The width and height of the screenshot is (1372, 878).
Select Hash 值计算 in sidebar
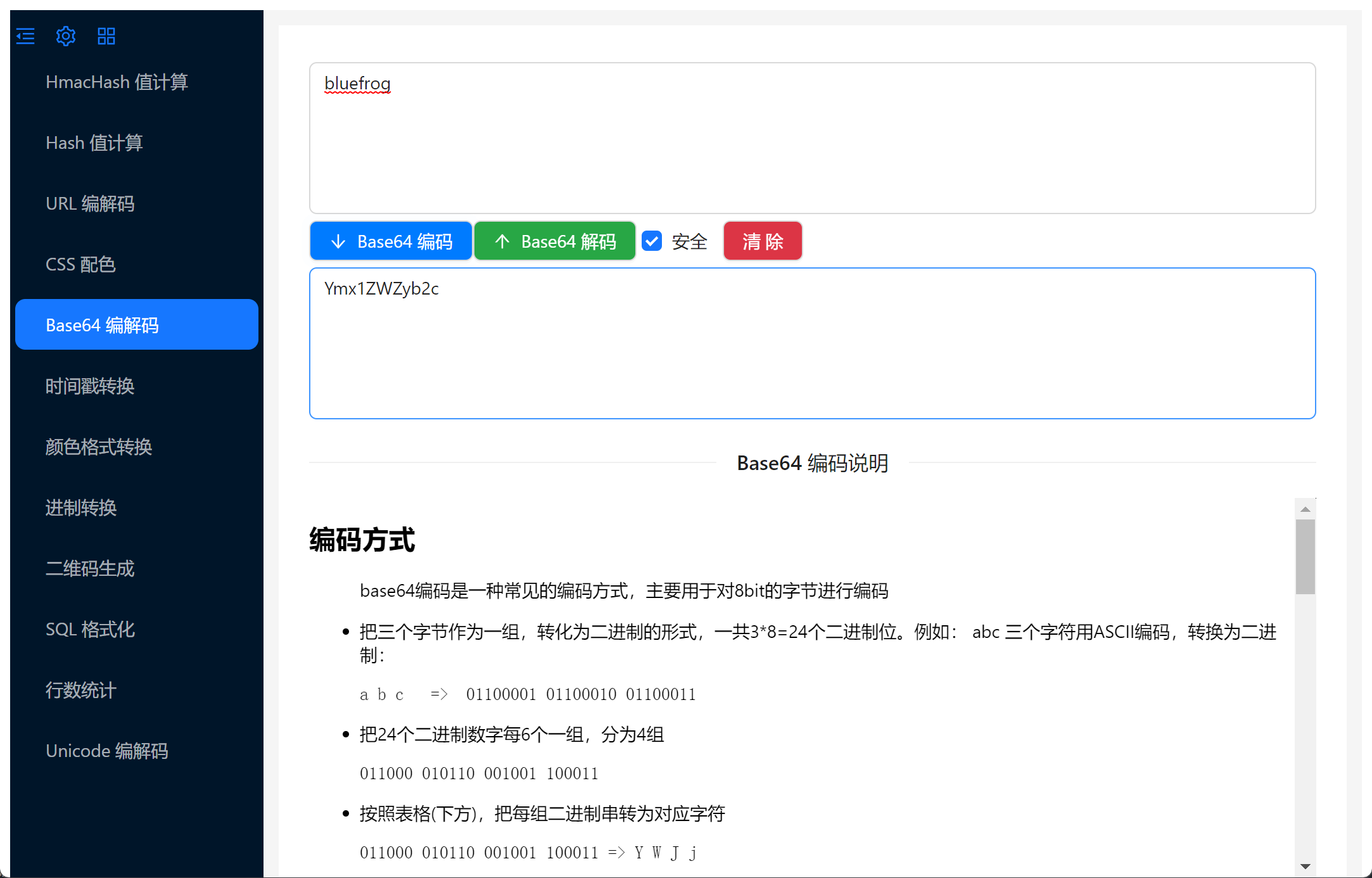94,143
